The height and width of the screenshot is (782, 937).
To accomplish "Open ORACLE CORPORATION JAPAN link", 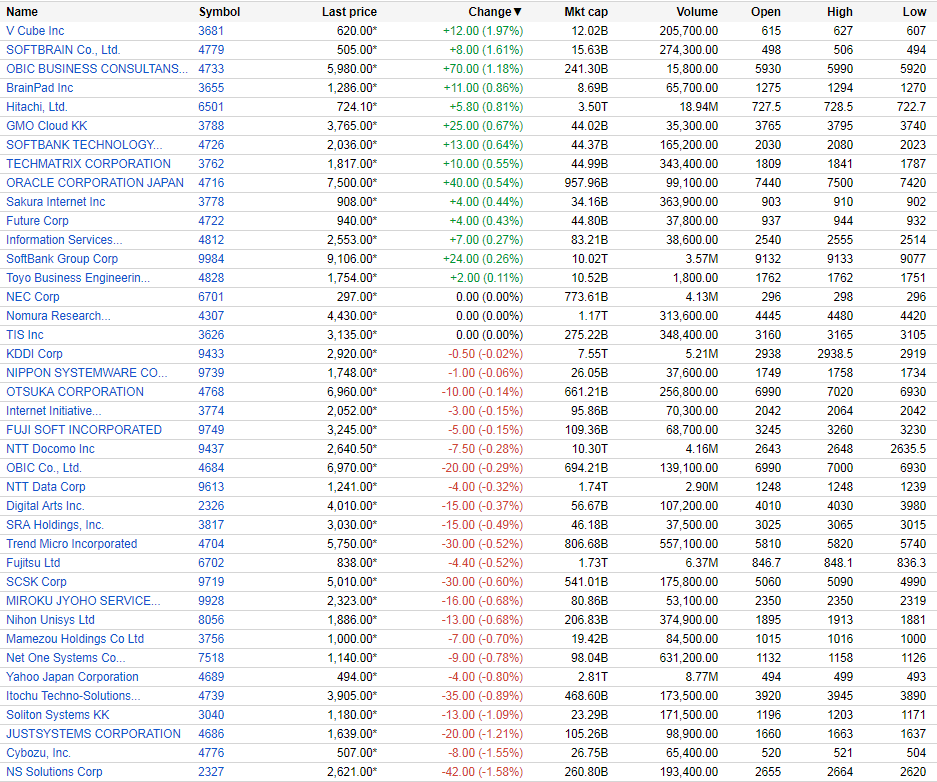I will click(x=95, y=183).
